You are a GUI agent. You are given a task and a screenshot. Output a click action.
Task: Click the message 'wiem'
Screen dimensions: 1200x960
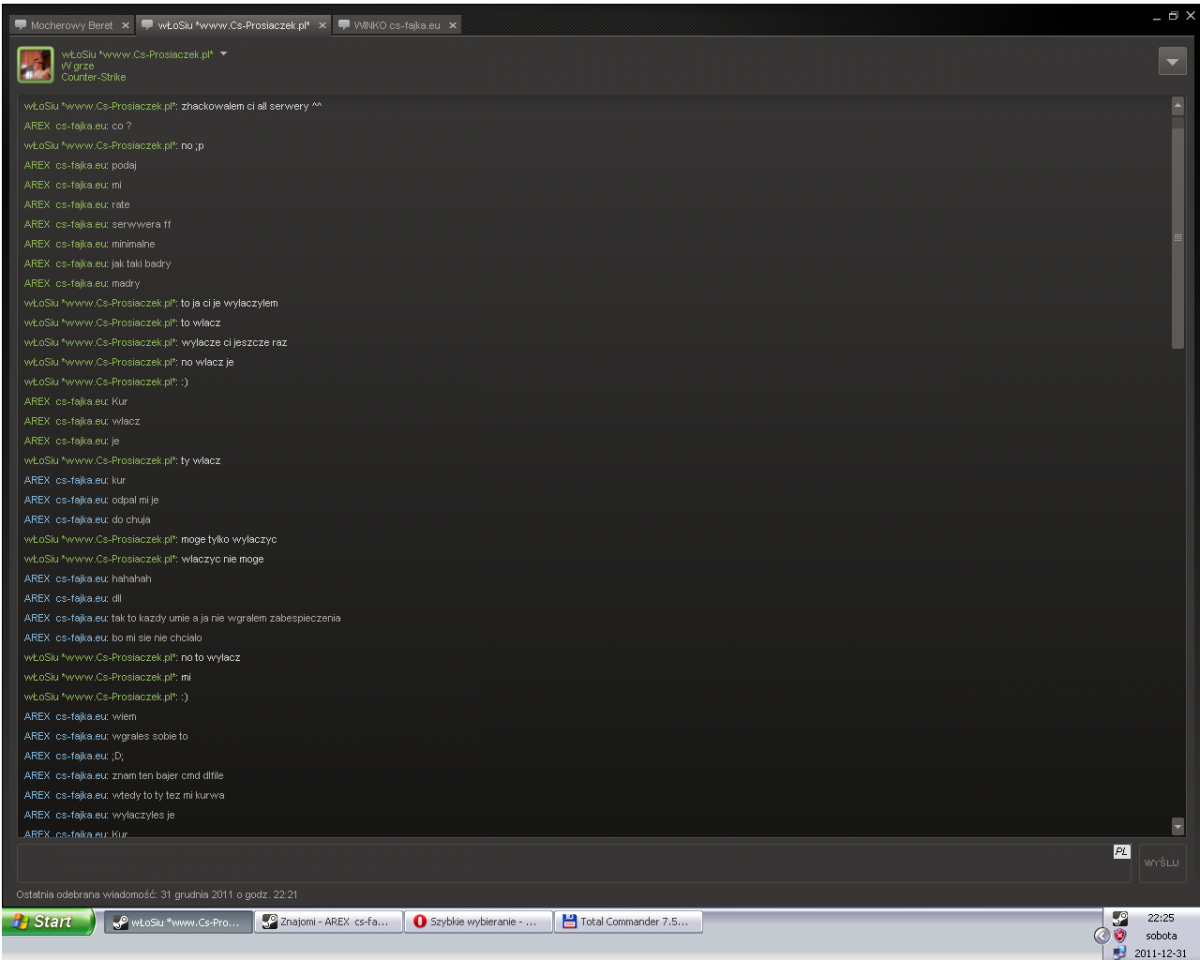point(124,717)
